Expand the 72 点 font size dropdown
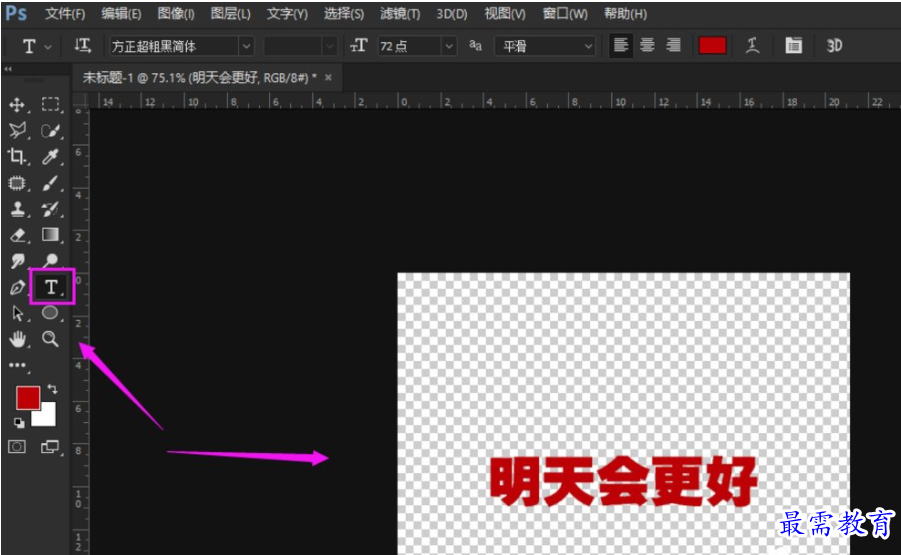901x555 pixels. pos(449,46)
